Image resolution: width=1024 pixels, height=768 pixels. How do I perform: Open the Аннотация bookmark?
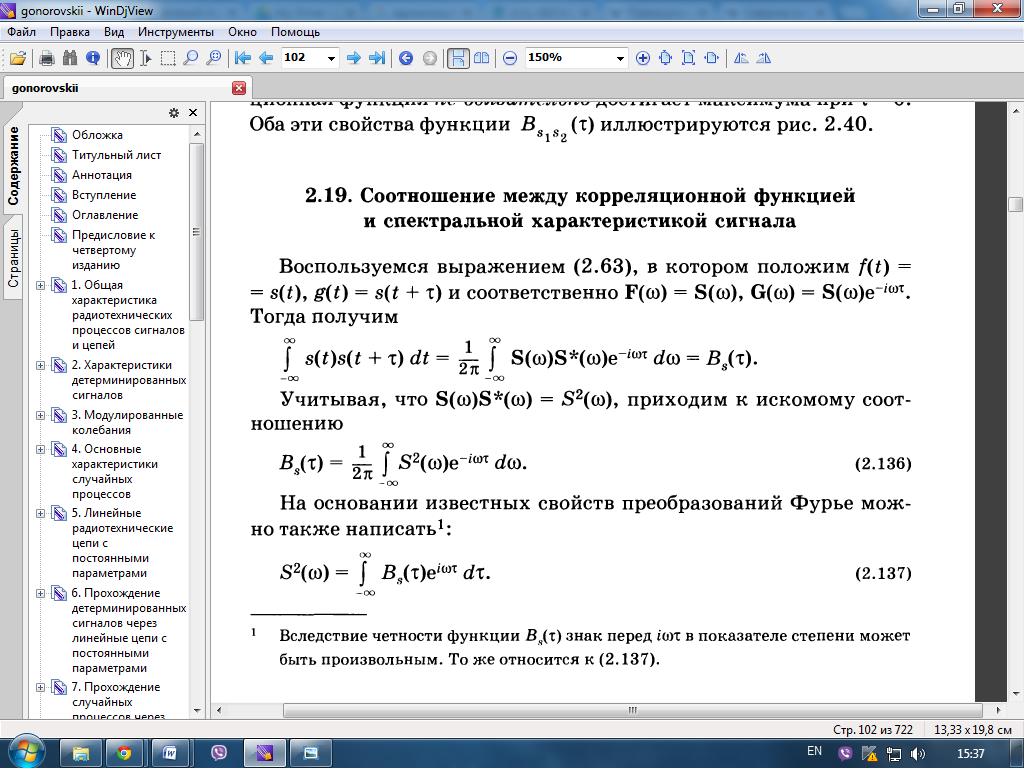pyautogui.click(x=102, y=175)
